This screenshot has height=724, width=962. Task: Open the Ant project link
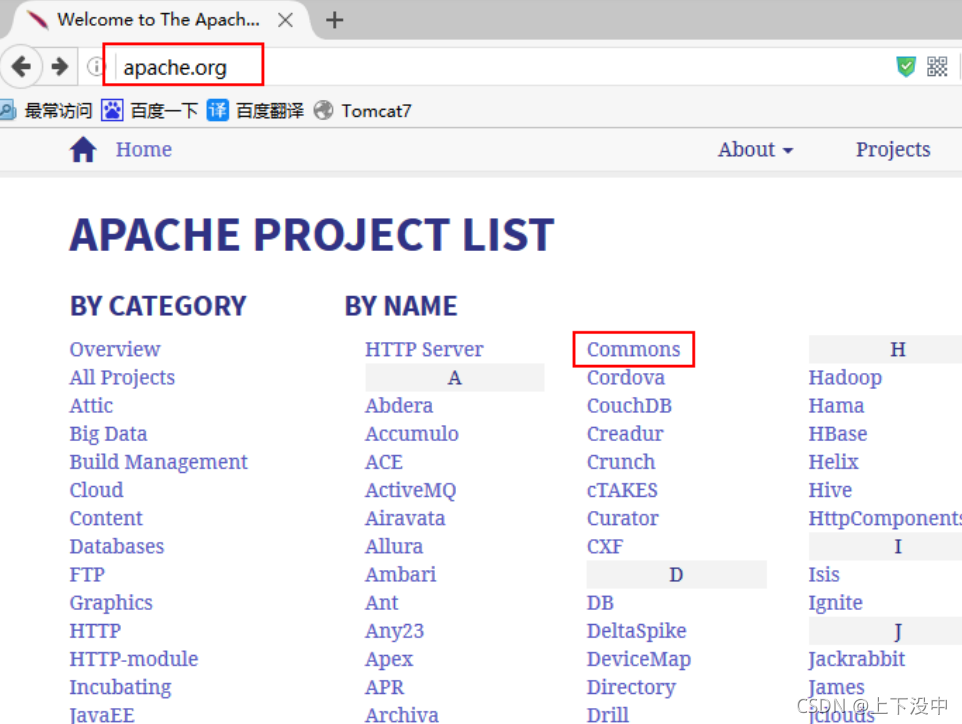[x=382, y=603]
